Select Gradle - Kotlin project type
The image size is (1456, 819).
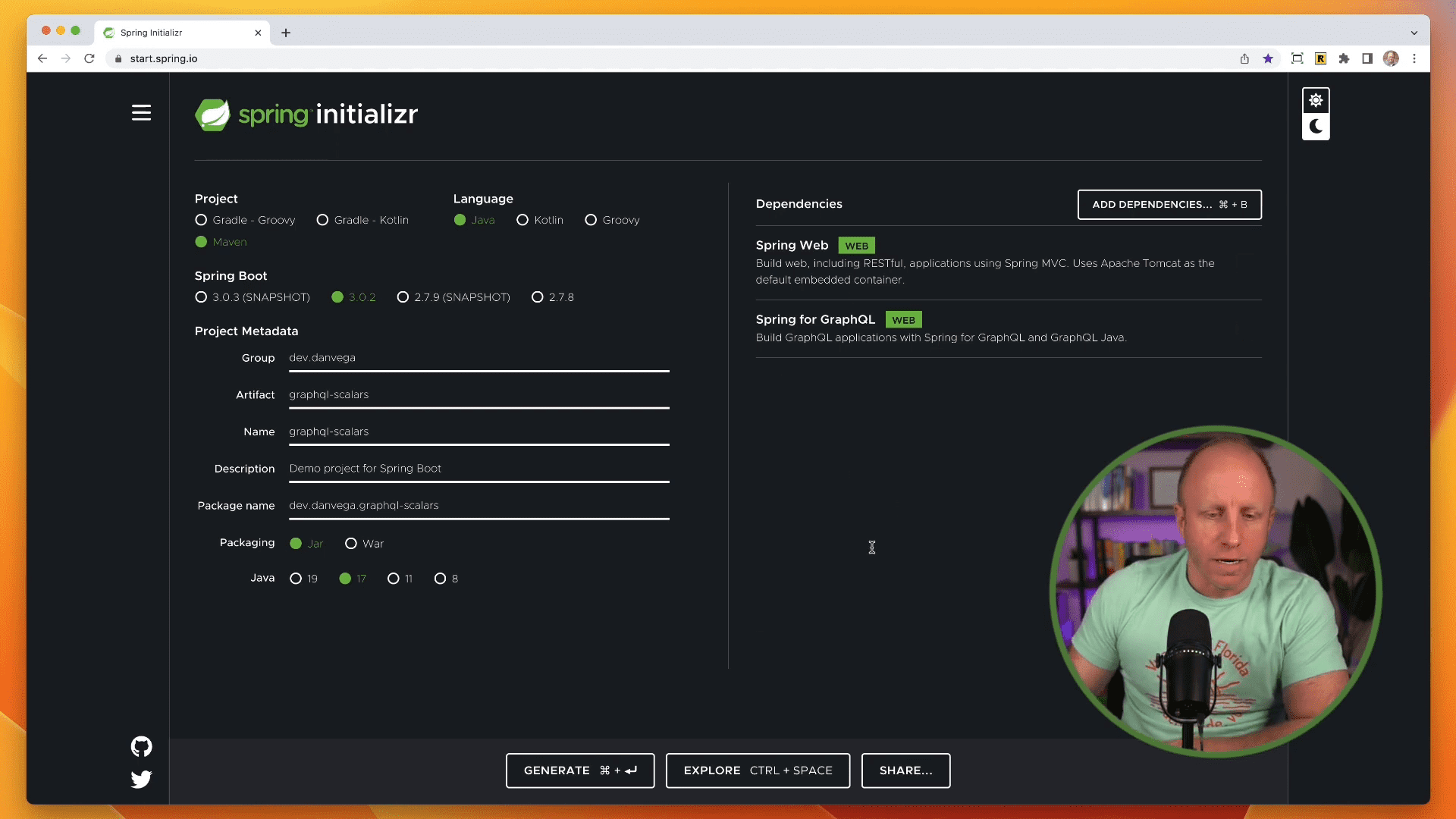[323, 220]
